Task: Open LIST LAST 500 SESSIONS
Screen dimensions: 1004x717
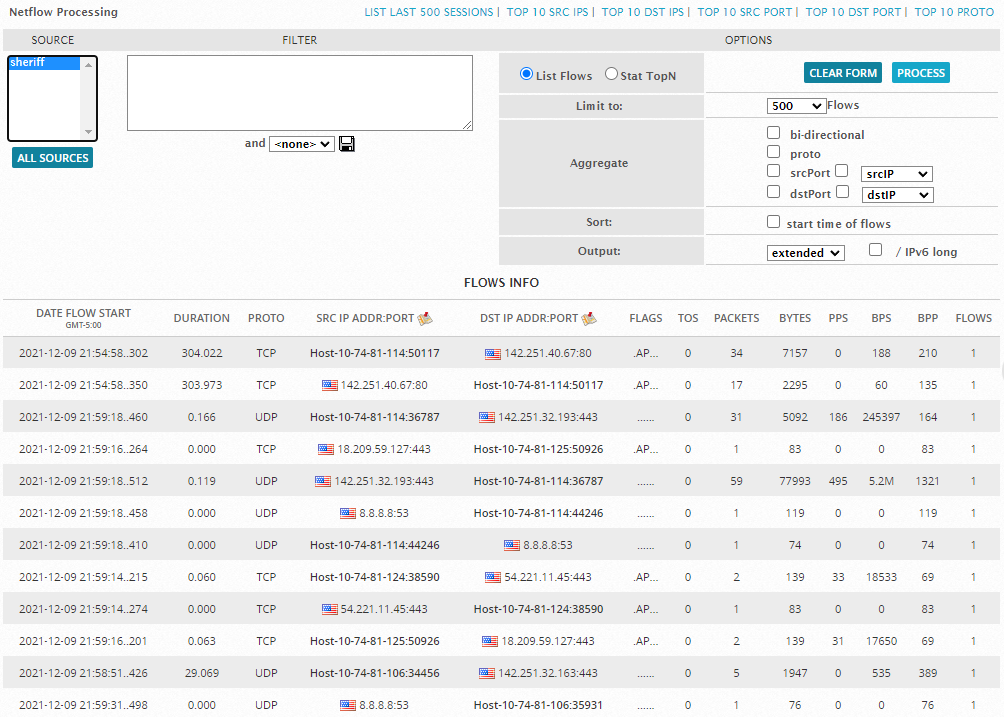Action: coord(429,12)
